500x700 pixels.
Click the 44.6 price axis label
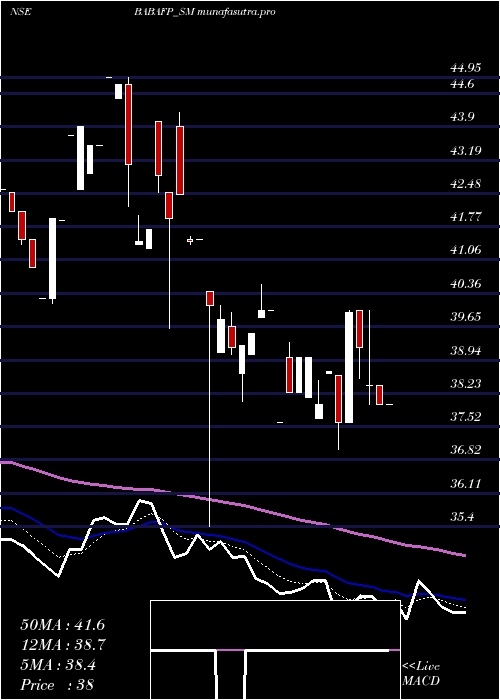point(462,84)
